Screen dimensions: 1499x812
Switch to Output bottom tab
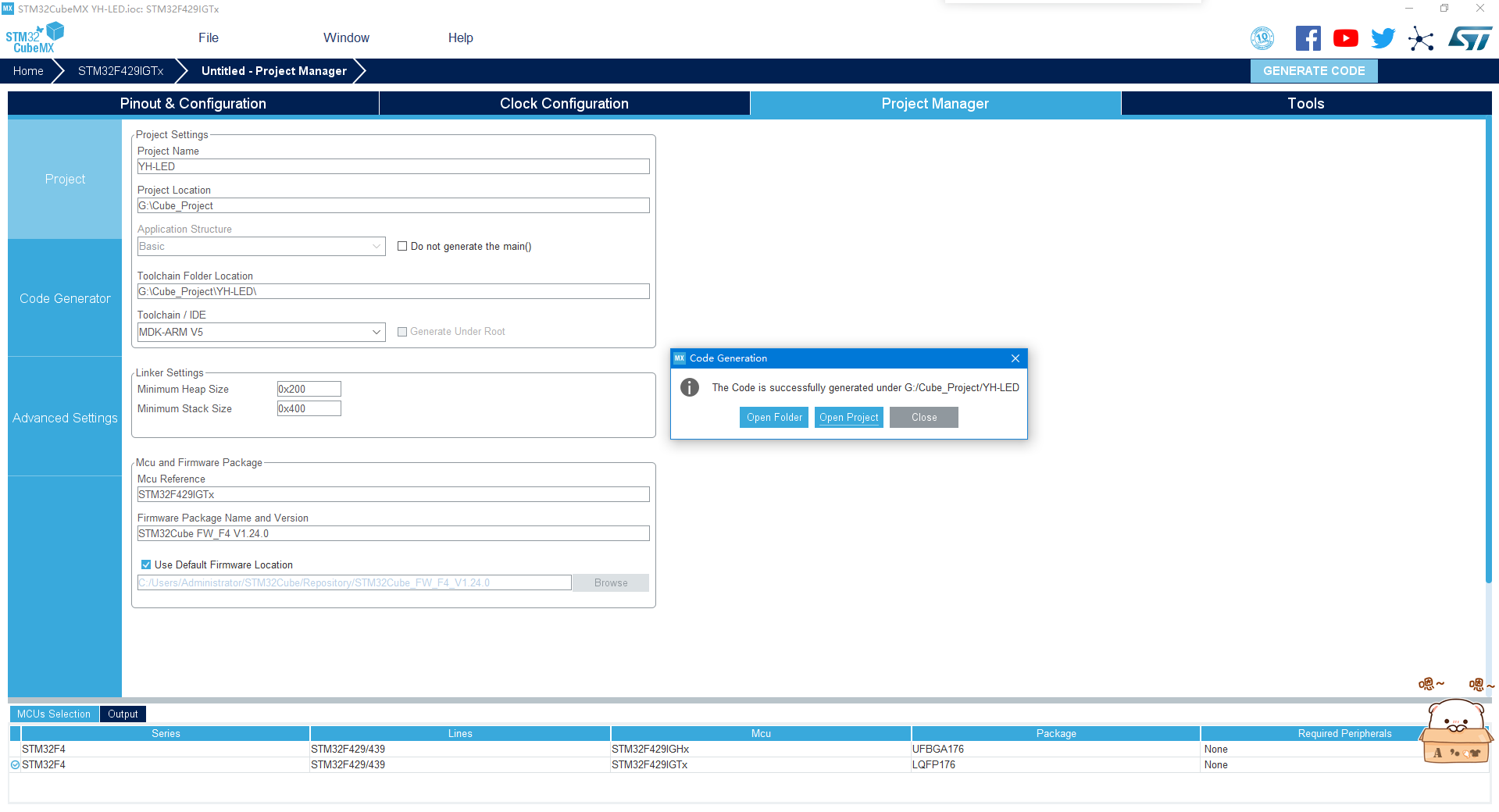(123, 714)
